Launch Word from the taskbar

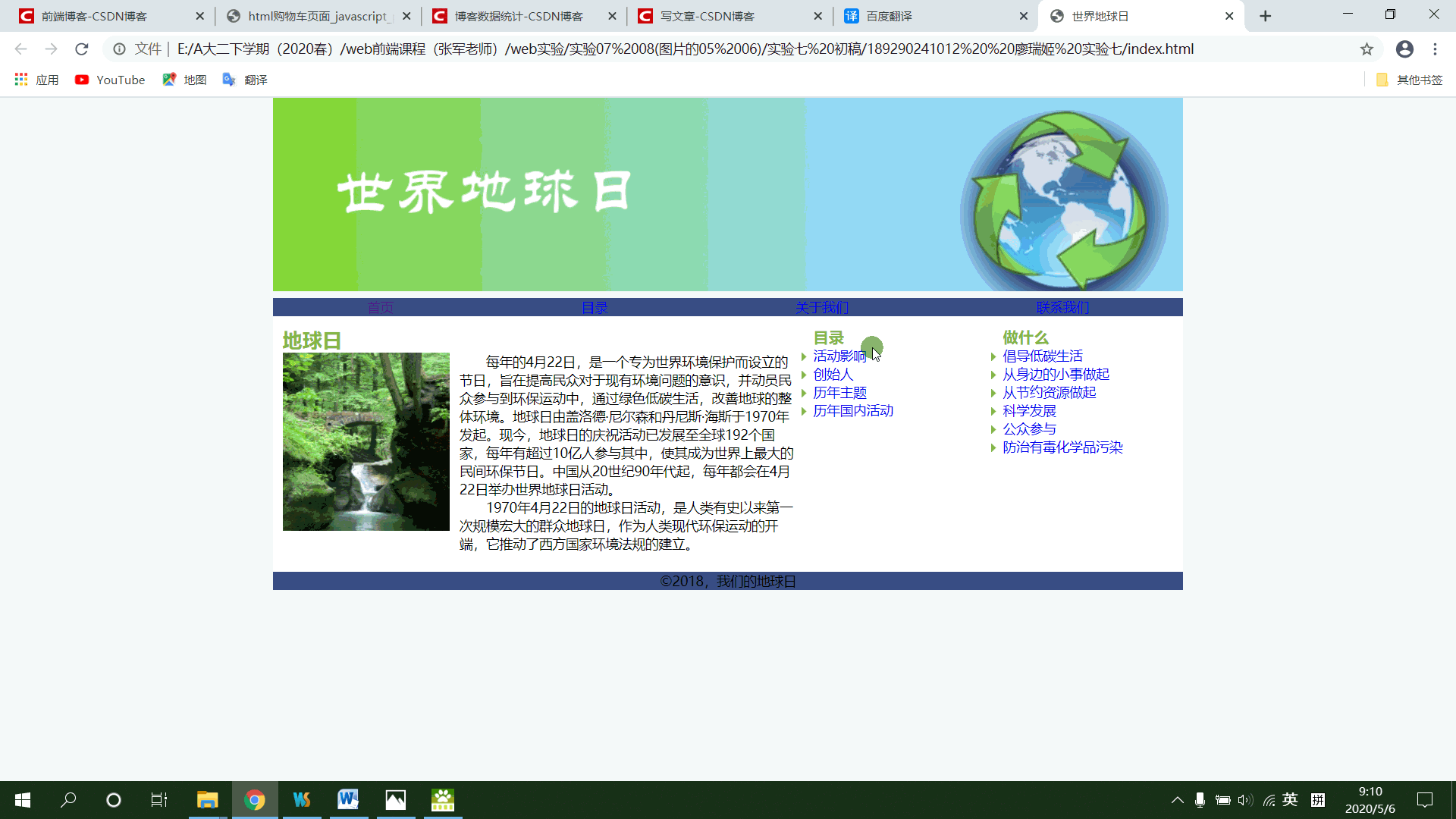pyautogui.click(x=348, y=799)
